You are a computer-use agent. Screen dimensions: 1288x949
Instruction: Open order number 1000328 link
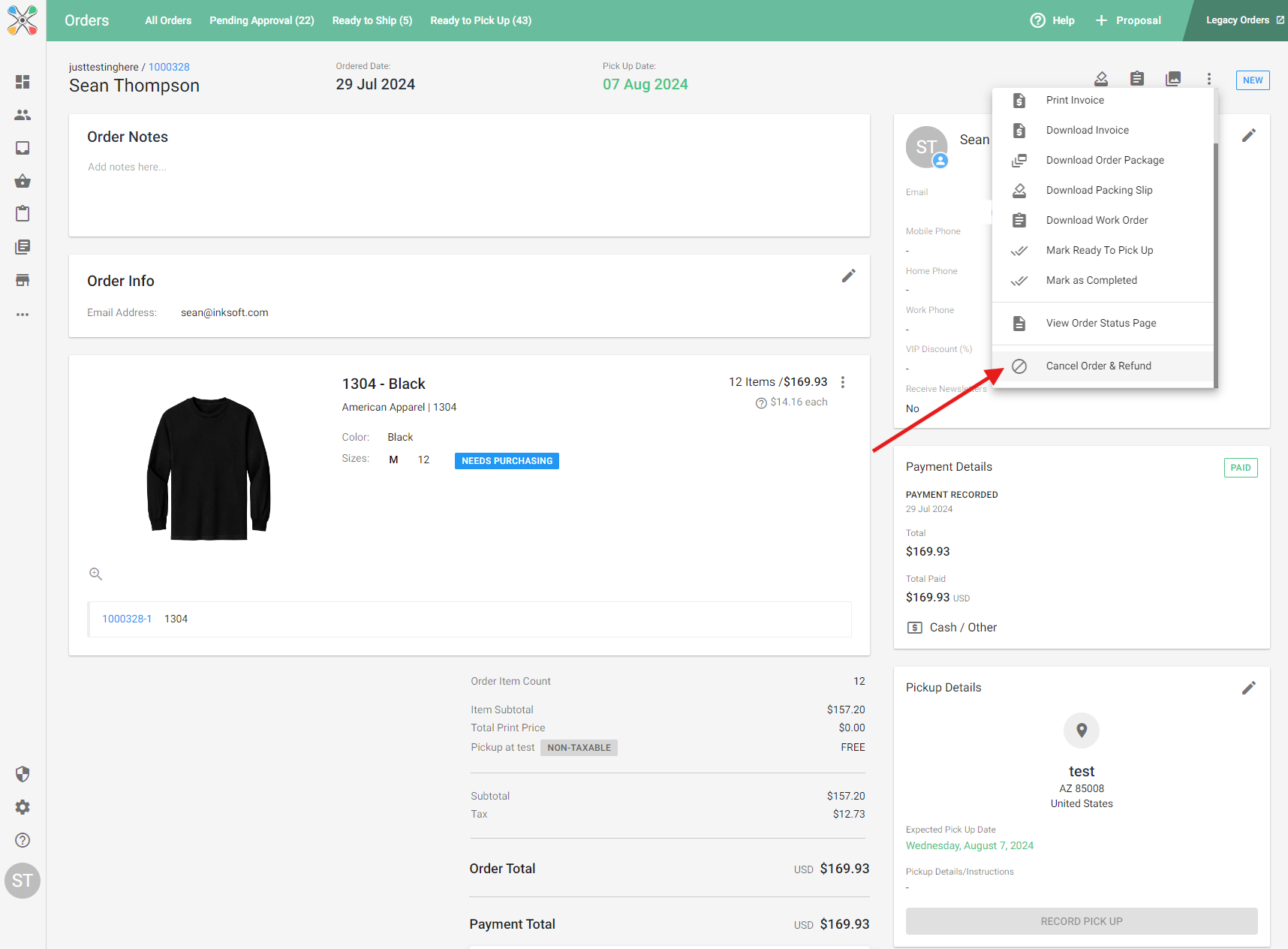click(x=169, y=67)
